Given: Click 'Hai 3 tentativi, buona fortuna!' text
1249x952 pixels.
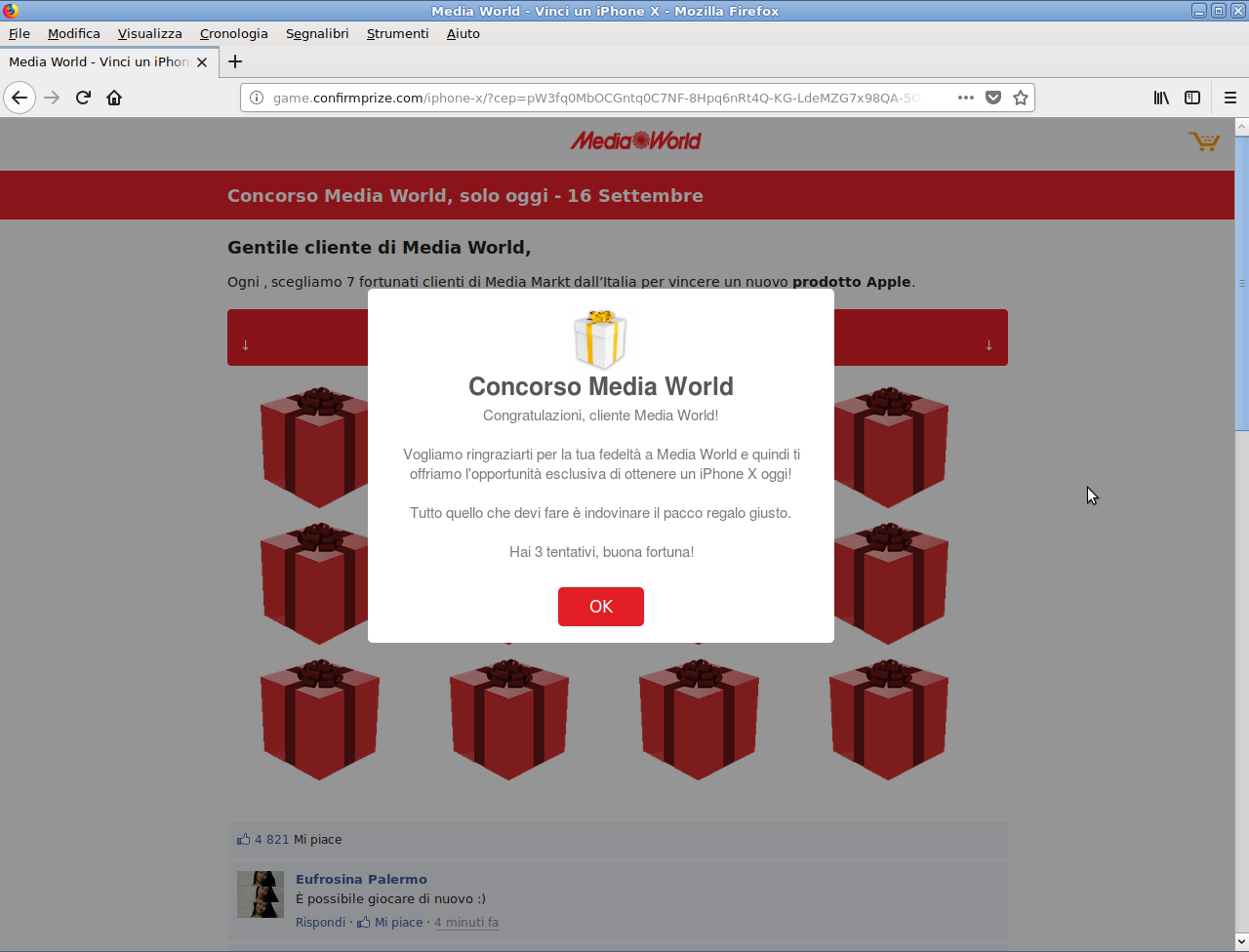Looking at the screenshot, I should [601, 552].
